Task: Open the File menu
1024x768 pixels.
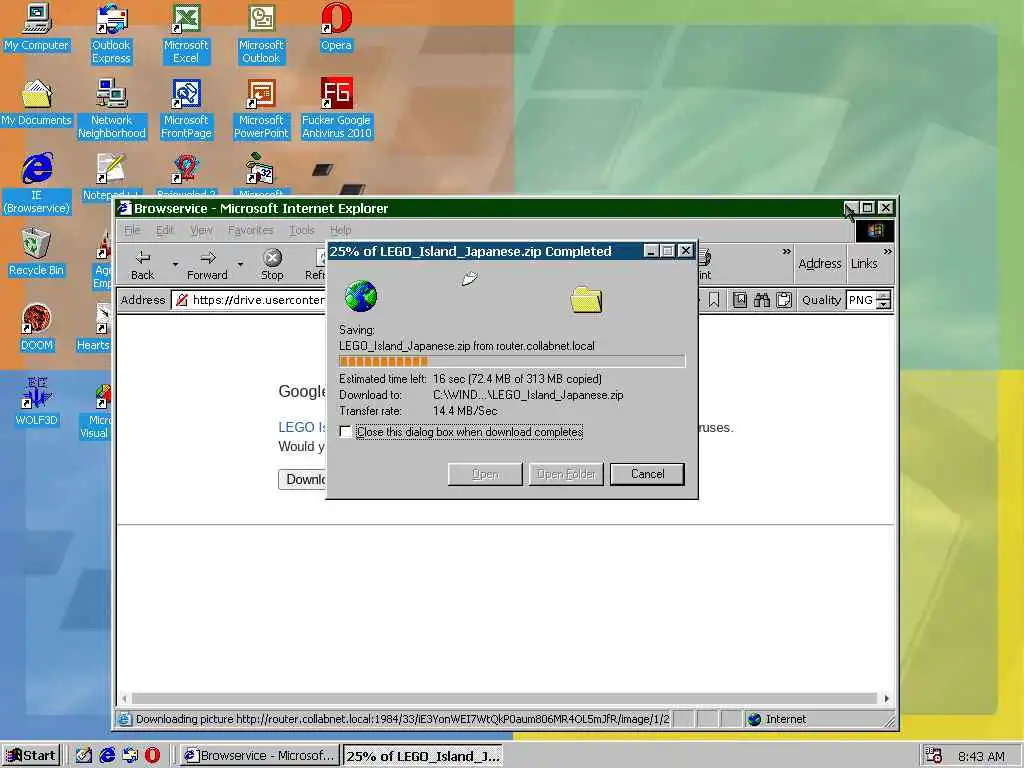Action: pyautogui.click(x=132, y=230)
